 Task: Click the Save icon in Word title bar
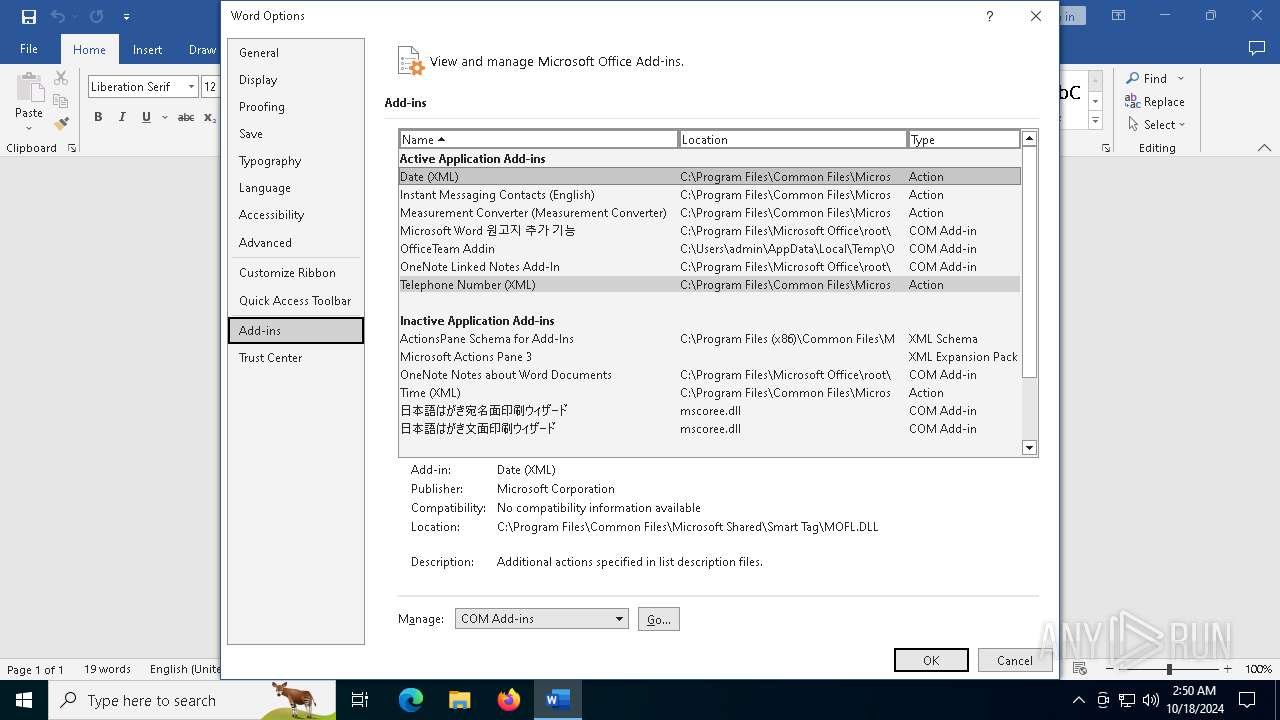coord(29,16)
